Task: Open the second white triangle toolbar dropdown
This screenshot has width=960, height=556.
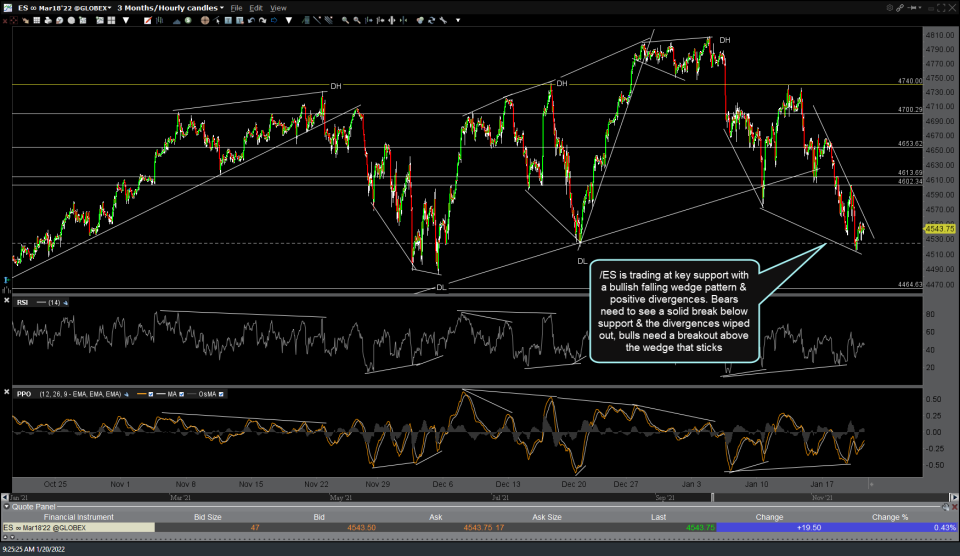Action: pos(289,20)
